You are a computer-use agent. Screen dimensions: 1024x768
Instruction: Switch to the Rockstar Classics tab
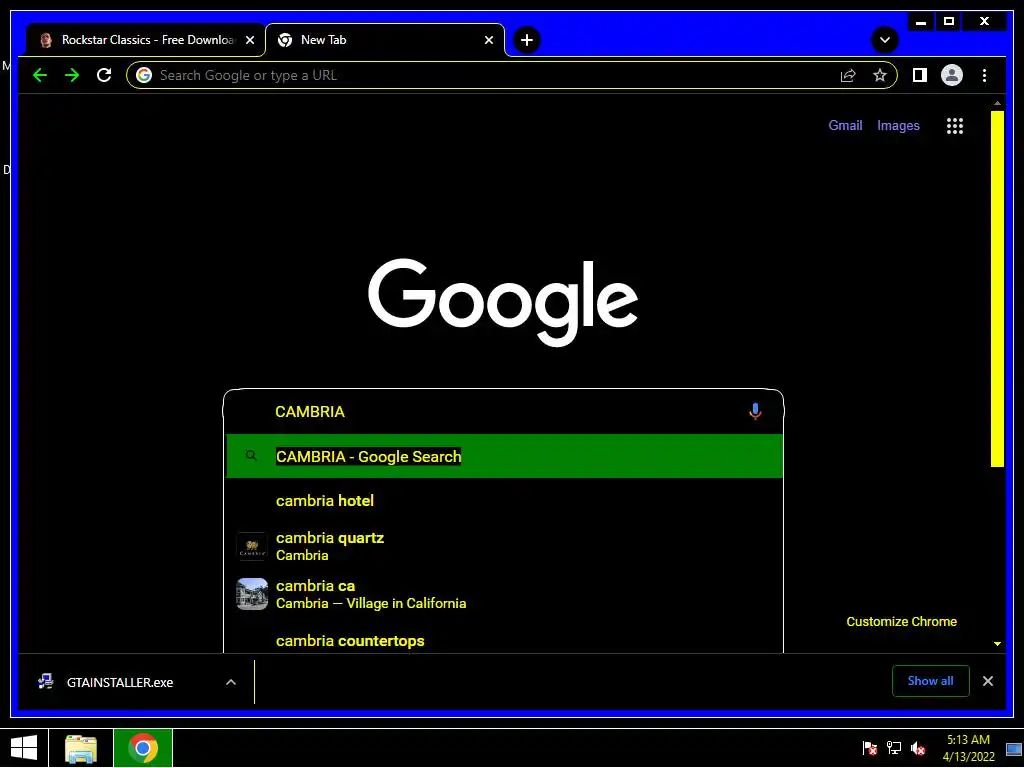coord(145,40)
